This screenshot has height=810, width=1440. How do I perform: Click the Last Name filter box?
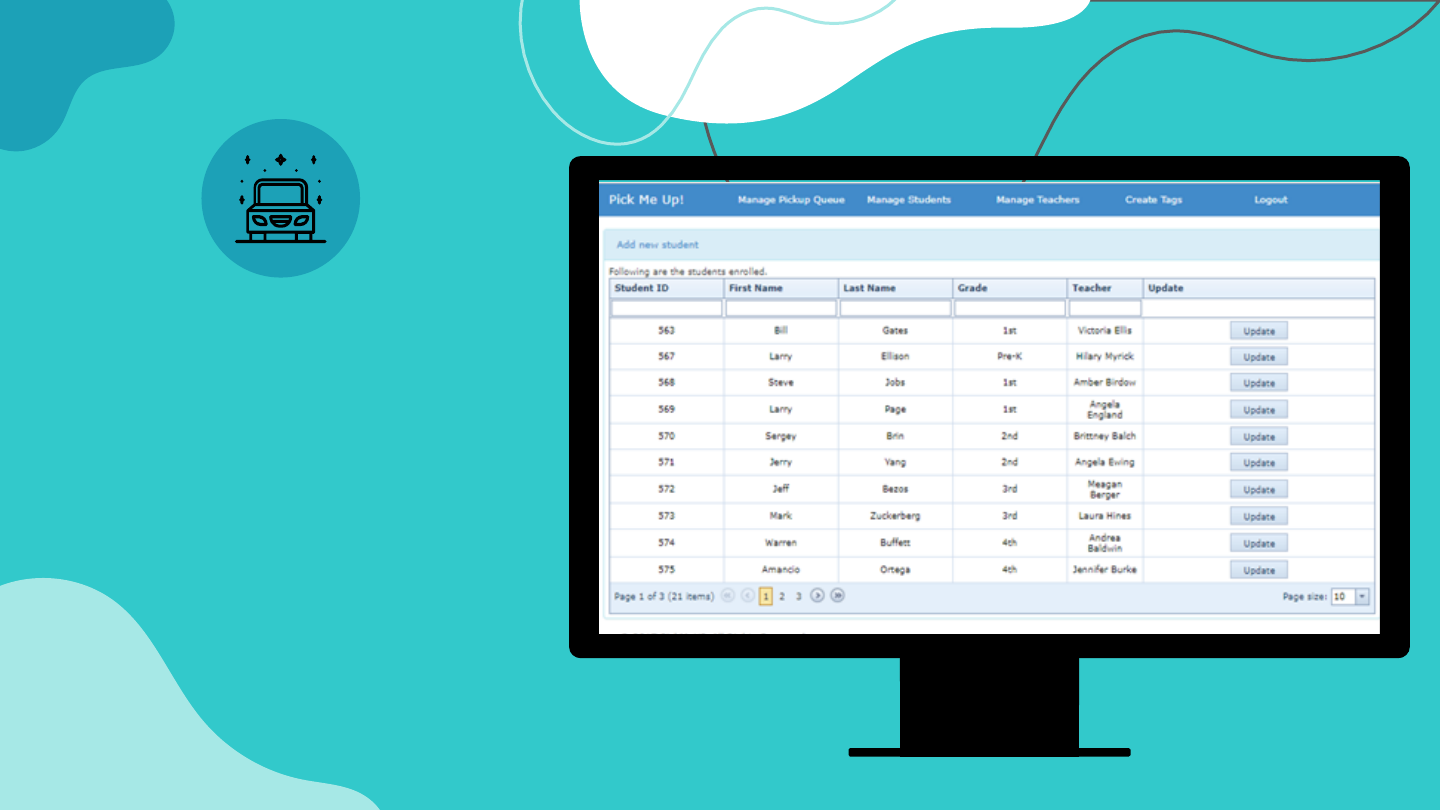click(x=895, y=309)
